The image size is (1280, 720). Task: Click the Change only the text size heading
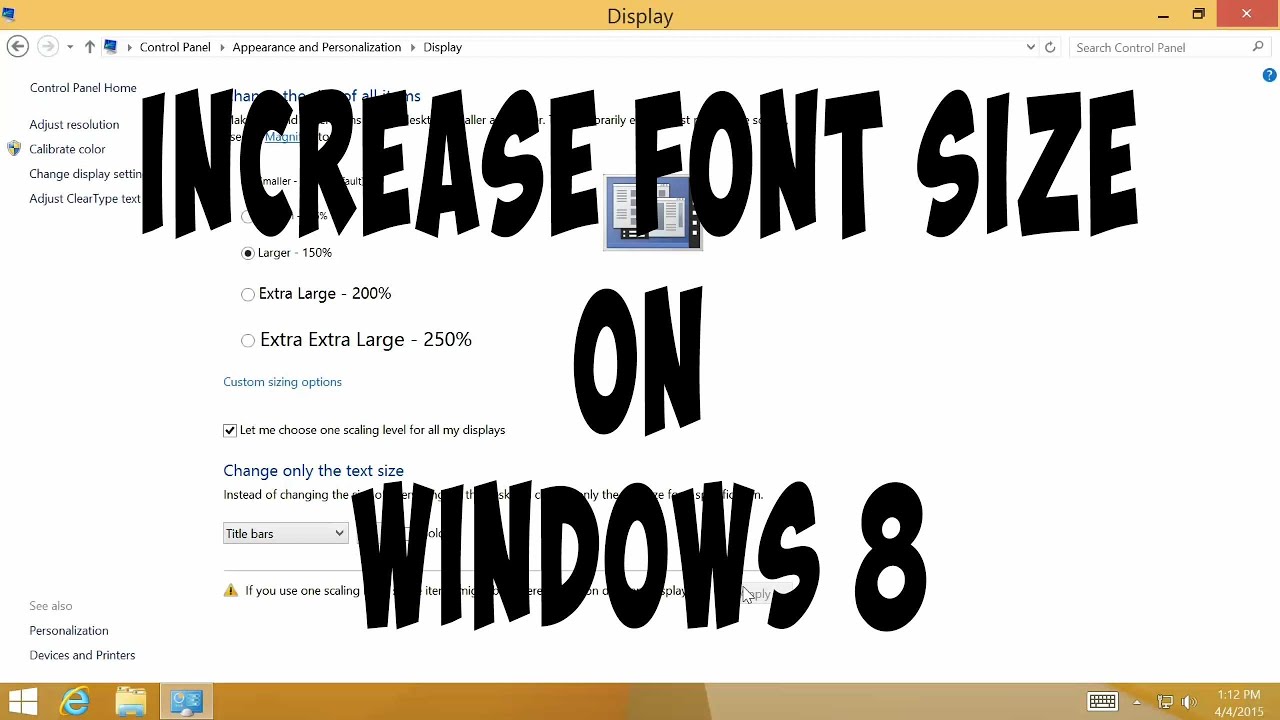(313, 471)
